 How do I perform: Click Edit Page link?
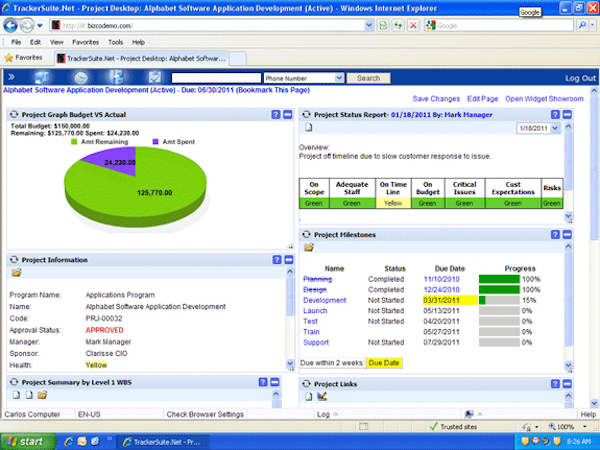point(482,99)
